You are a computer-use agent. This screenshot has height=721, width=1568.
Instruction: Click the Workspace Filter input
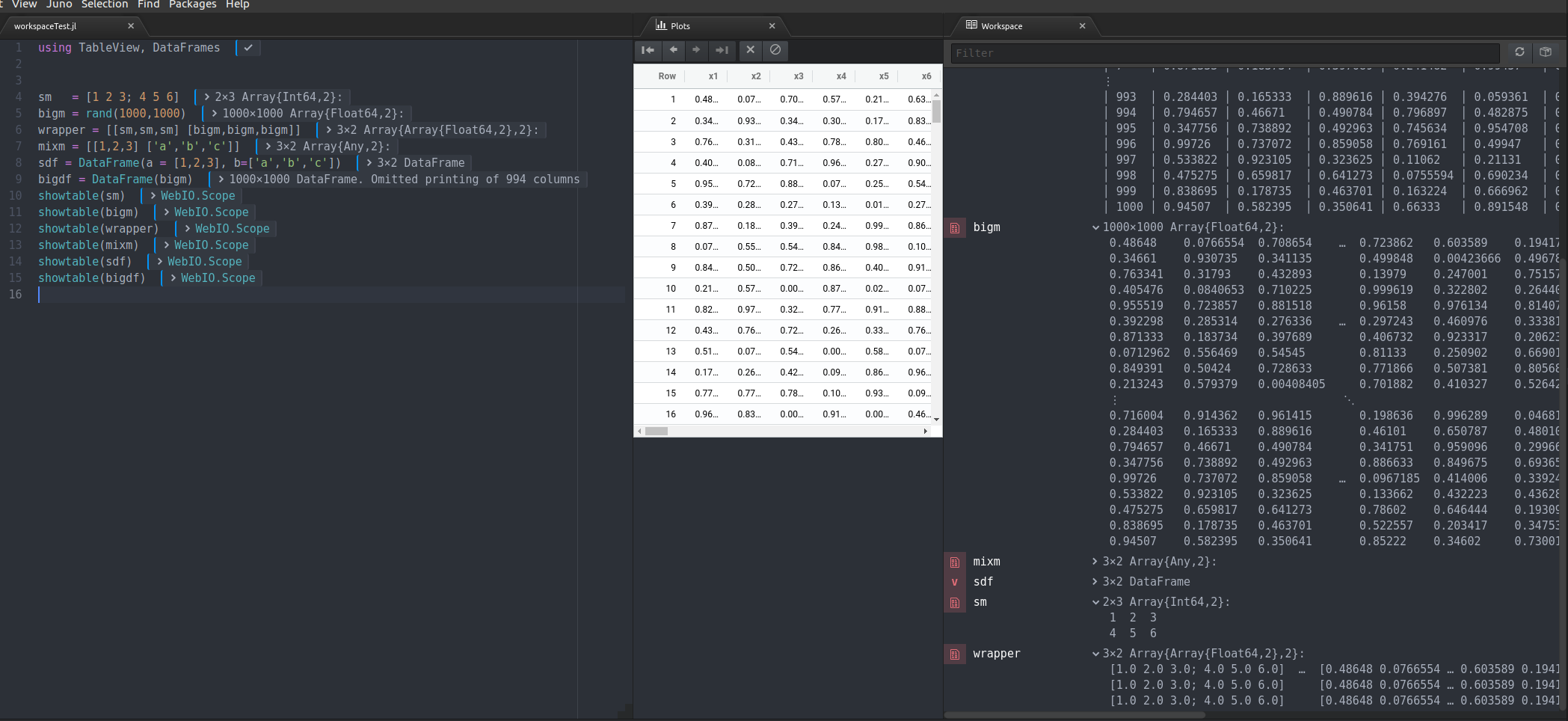(x=1225, y=53)
